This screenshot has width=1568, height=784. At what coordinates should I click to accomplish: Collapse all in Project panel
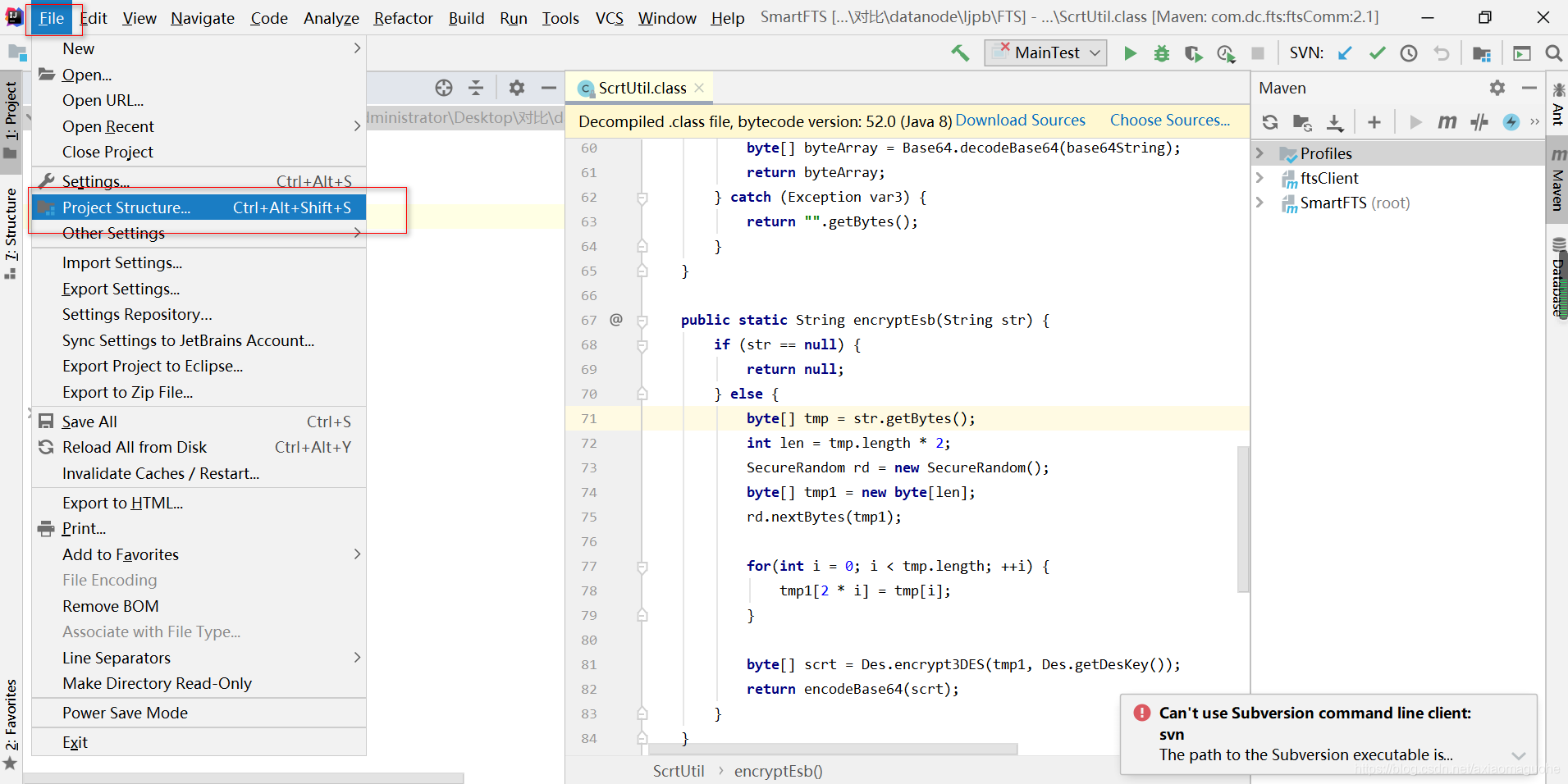(476, 88)
